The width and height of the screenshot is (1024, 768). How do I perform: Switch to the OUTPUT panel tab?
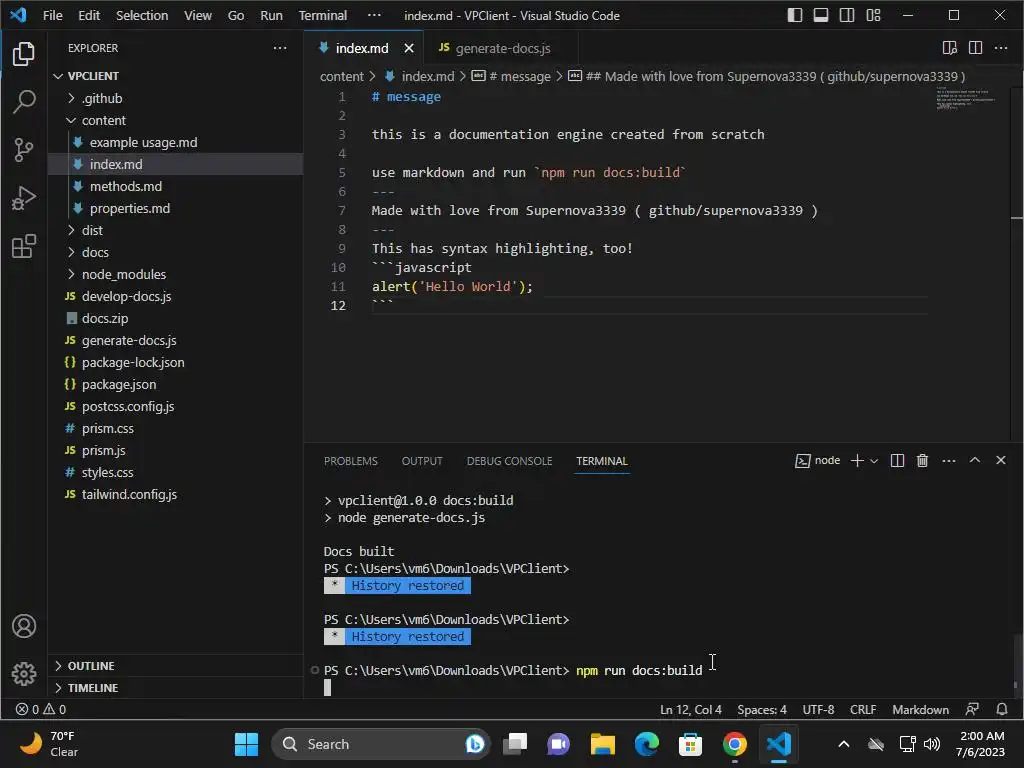(422, 461)
